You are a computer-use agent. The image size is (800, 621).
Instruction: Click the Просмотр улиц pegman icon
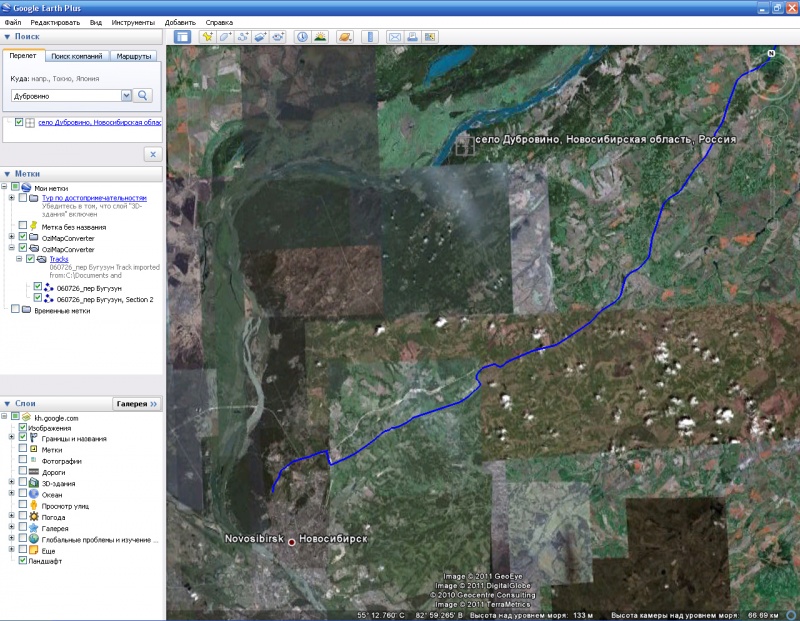click(34, 506)
